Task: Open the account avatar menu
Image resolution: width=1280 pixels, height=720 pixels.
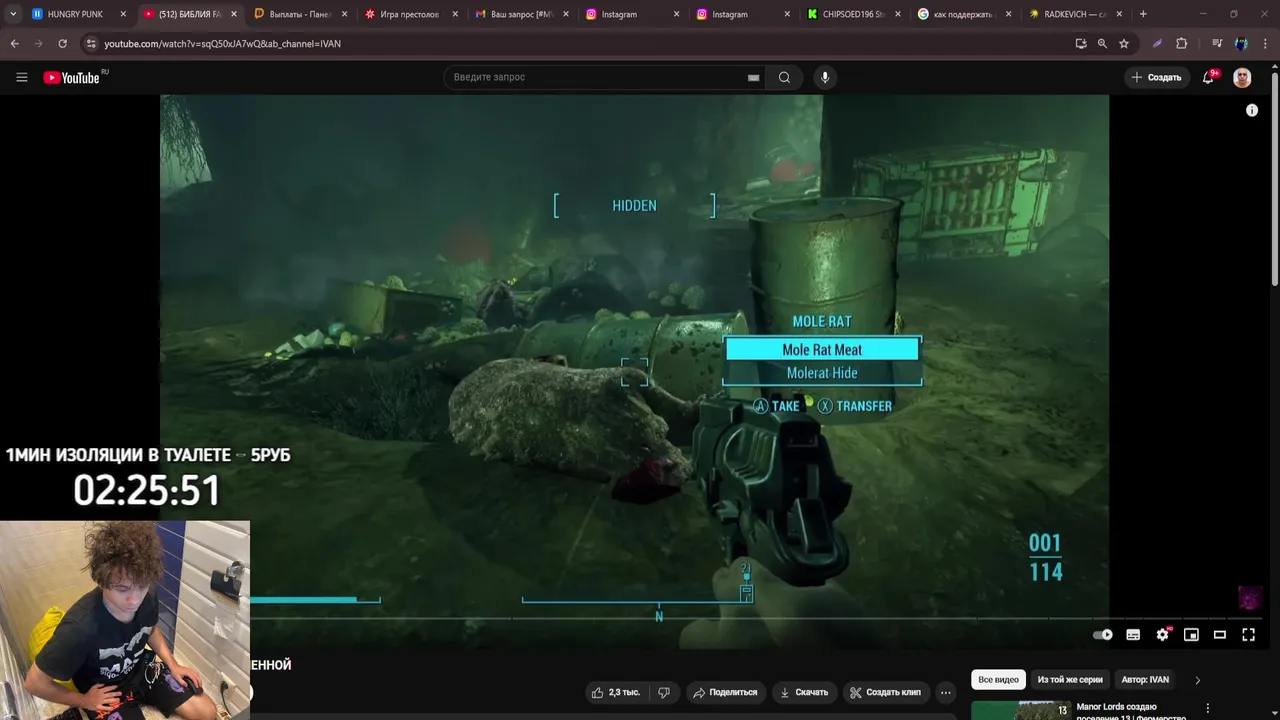Action: point(1242,77)
